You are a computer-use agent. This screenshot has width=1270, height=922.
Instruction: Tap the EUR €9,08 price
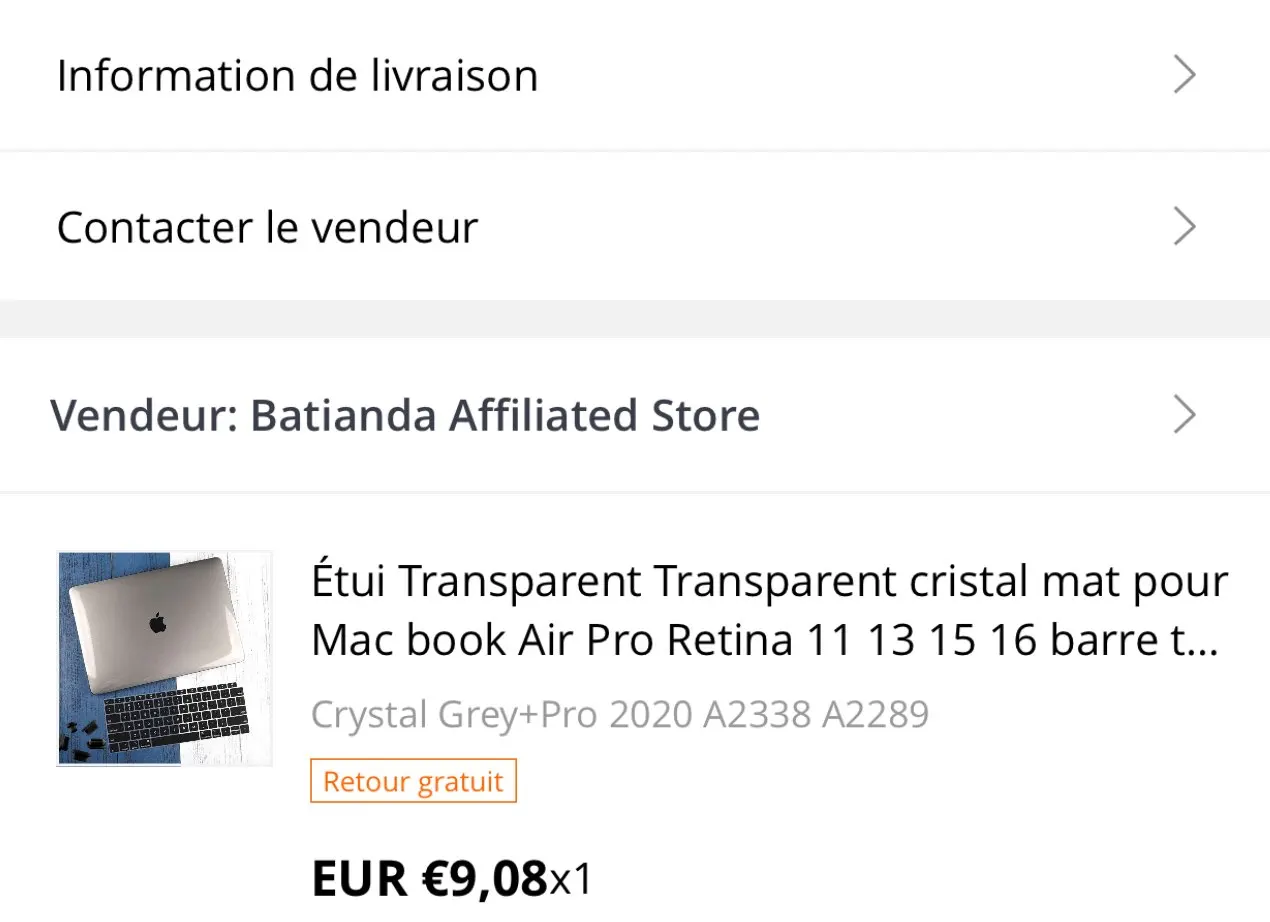(x=430, y=878)
